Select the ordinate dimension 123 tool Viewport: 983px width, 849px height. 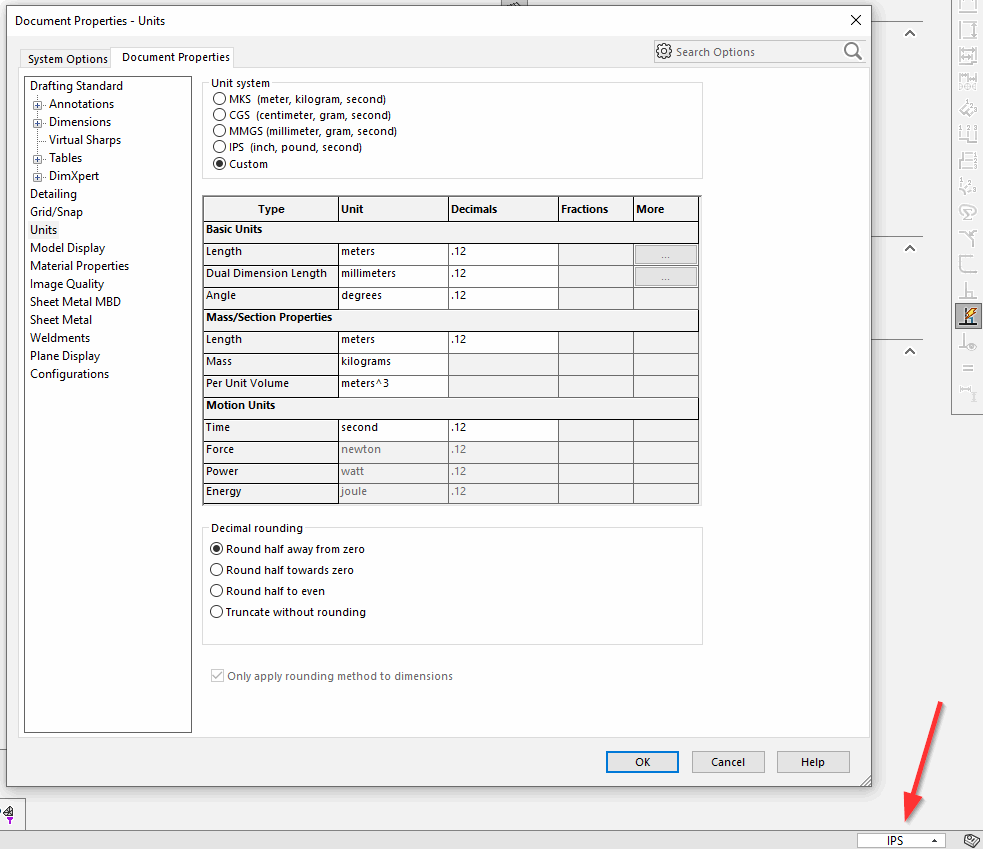[x=968, y=134]
